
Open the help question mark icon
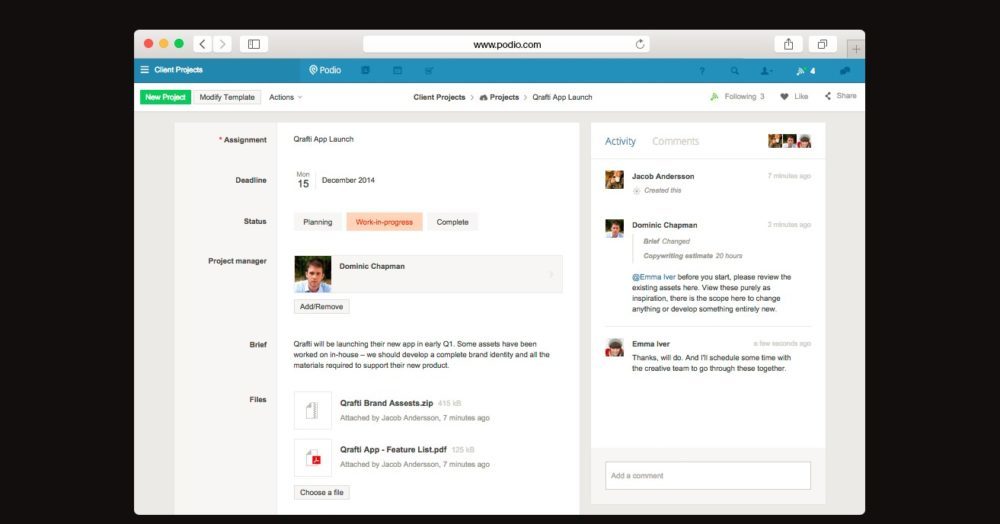click(x=702, y=71)
